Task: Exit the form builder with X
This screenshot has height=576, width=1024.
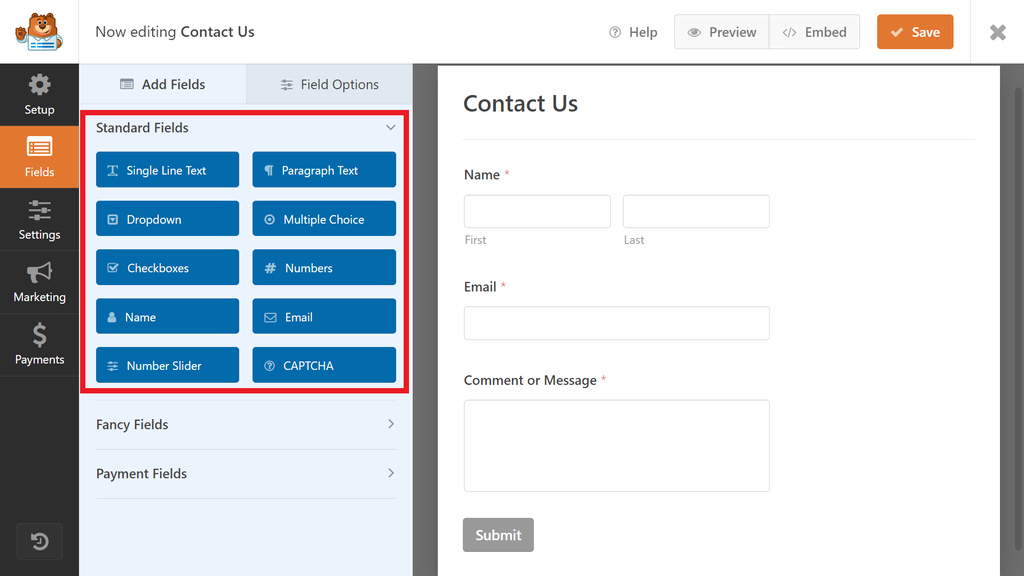Action: click(x=997, y=32)
